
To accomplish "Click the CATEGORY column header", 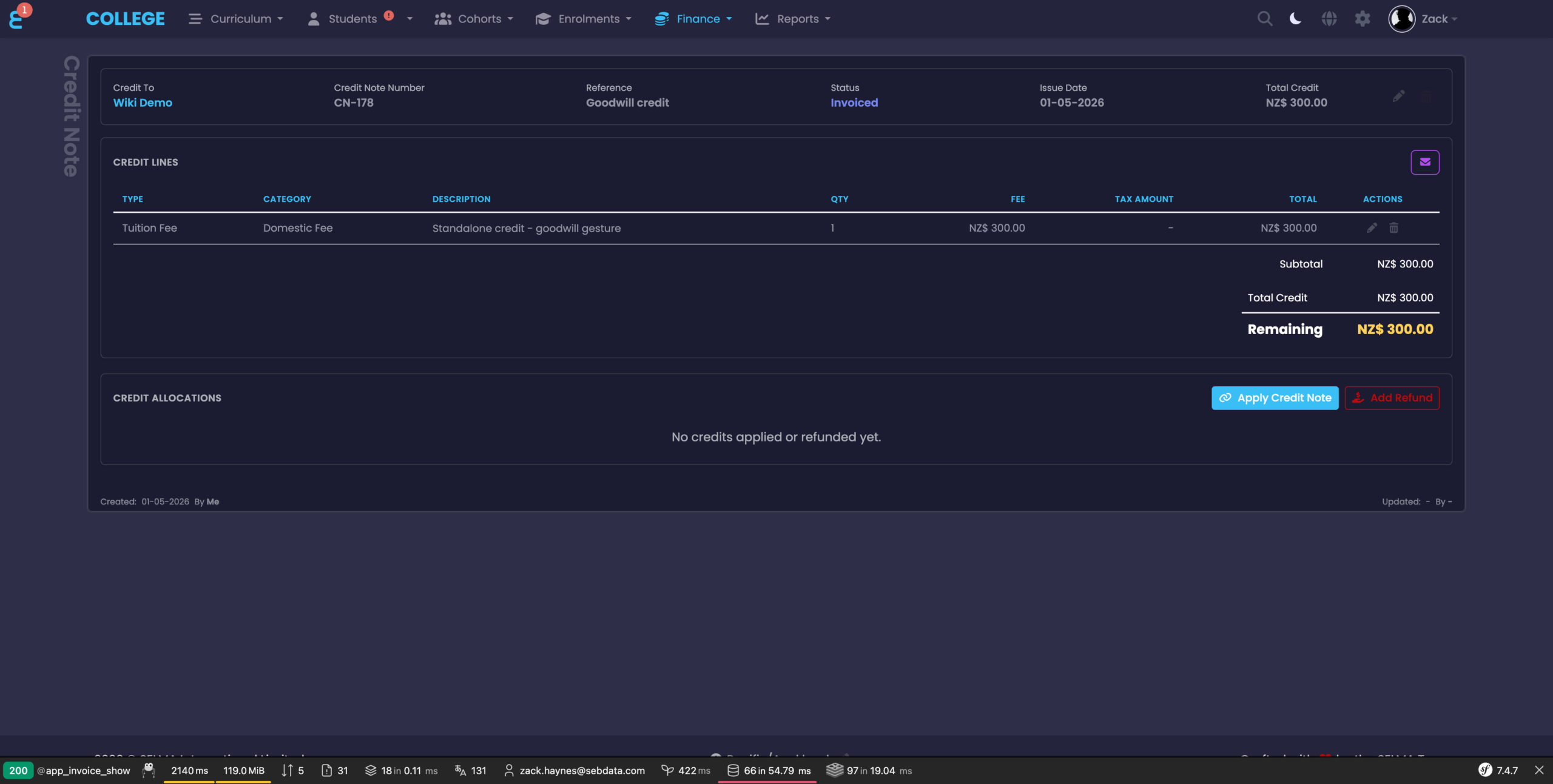I will 287,199.
